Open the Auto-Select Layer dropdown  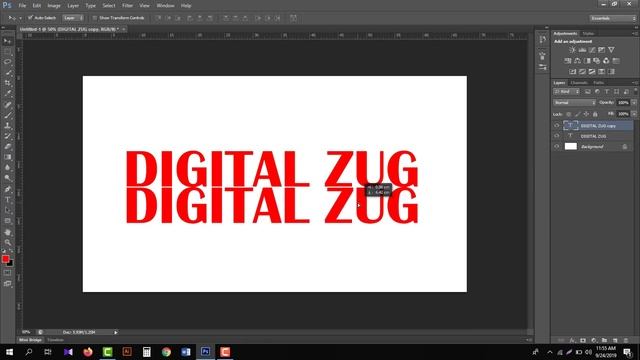[x=73, y=18]
